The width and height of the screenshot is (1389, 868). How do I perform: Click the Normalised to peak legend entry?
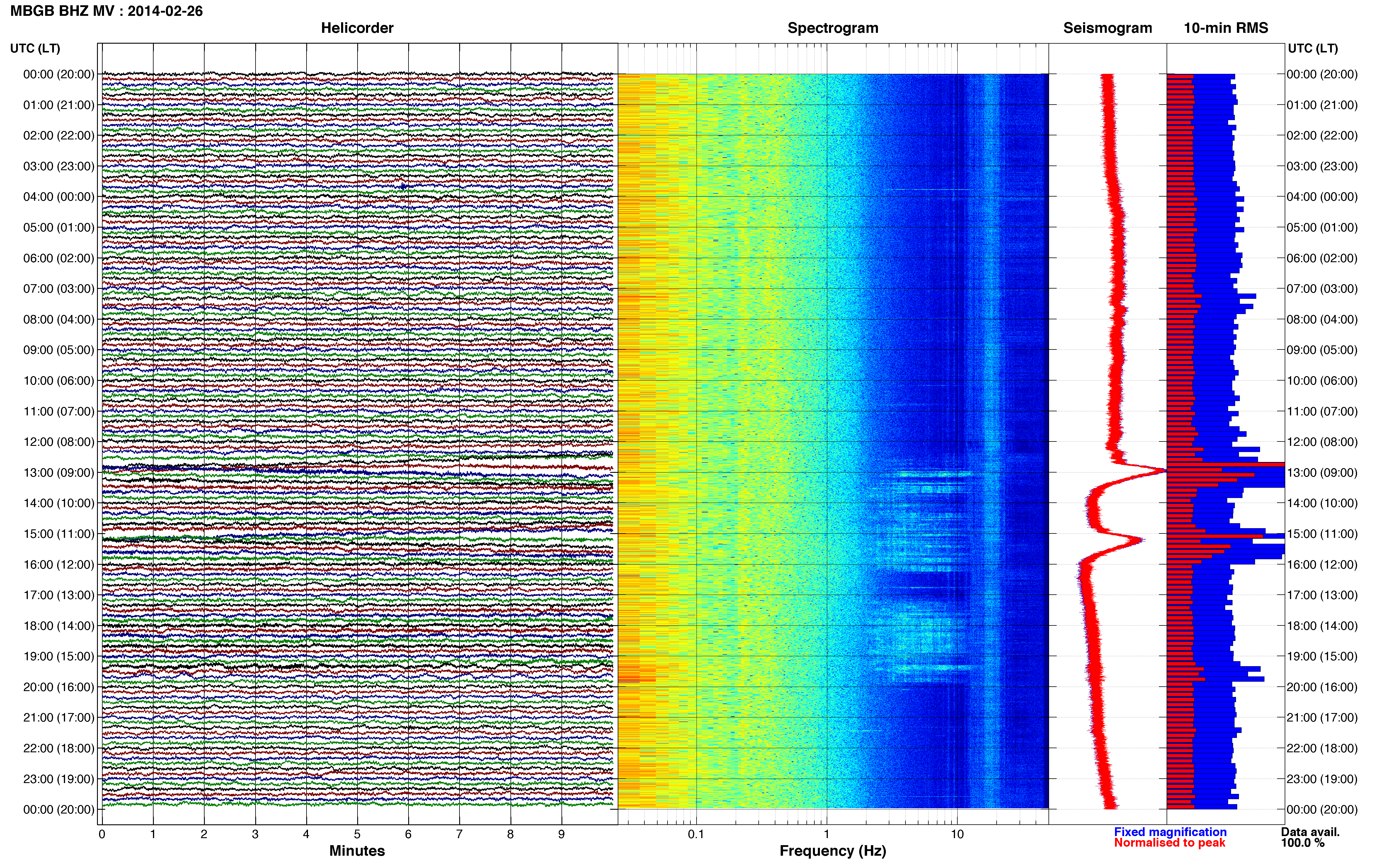(x=1170, y=843)
